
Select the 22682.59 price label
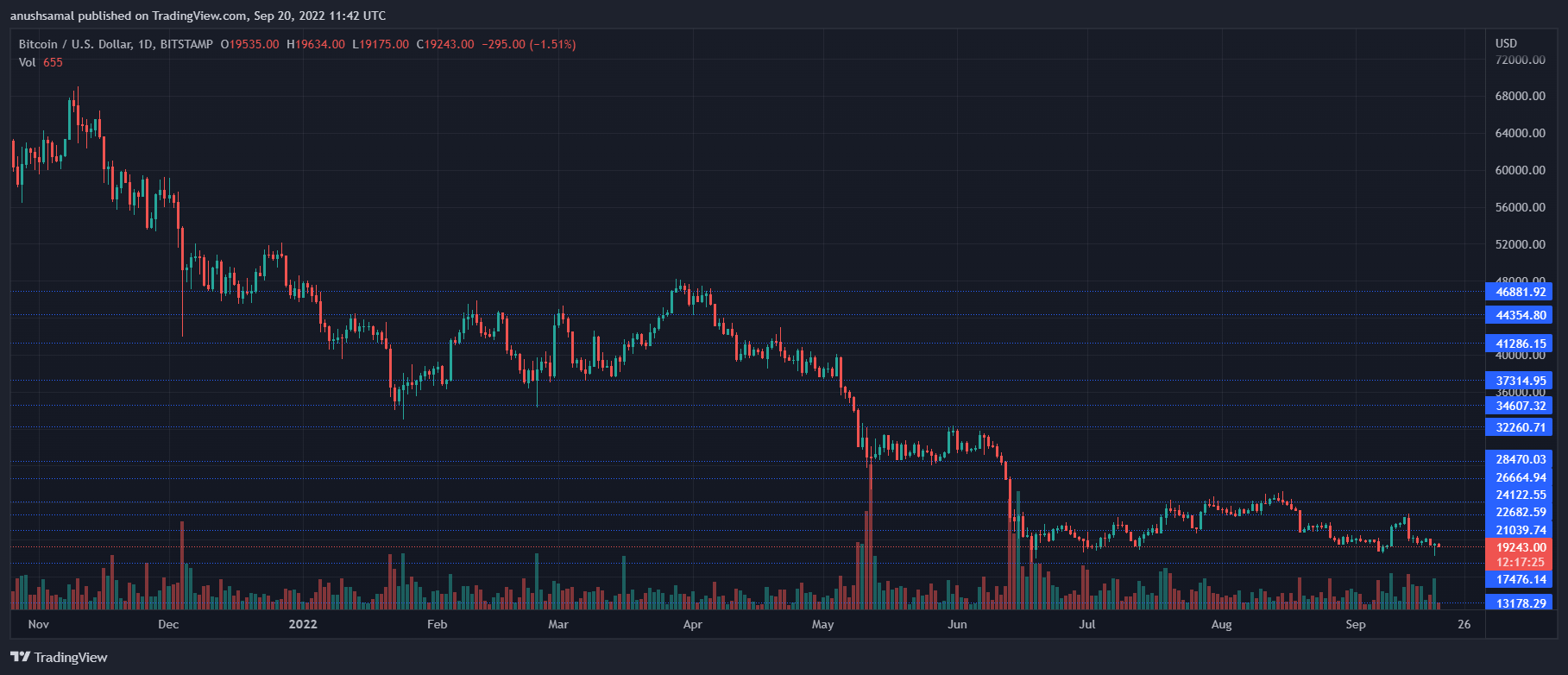point(1519,512)
